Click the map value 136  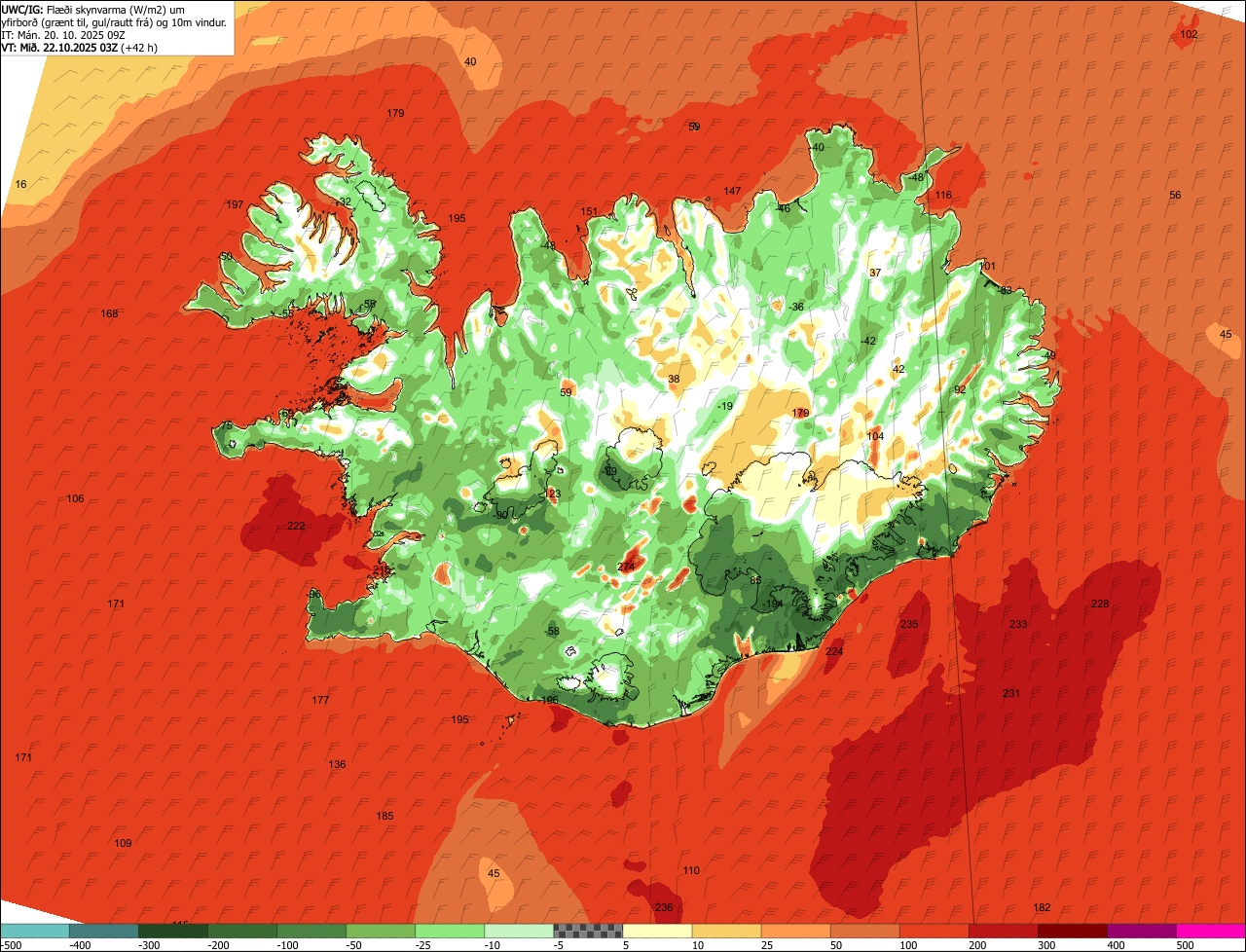[x=337, y=764]
